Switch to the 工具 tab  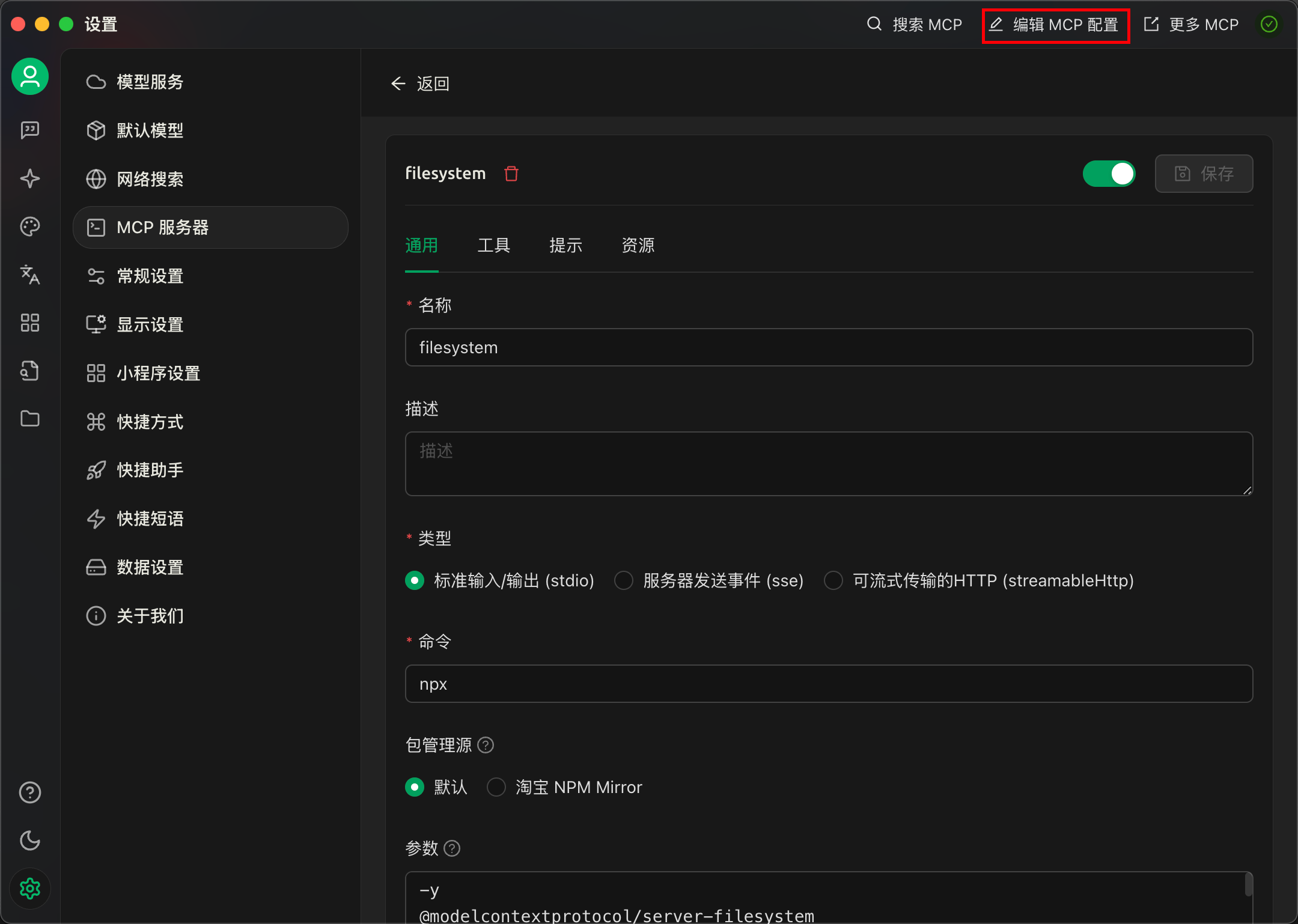[494, 245]
